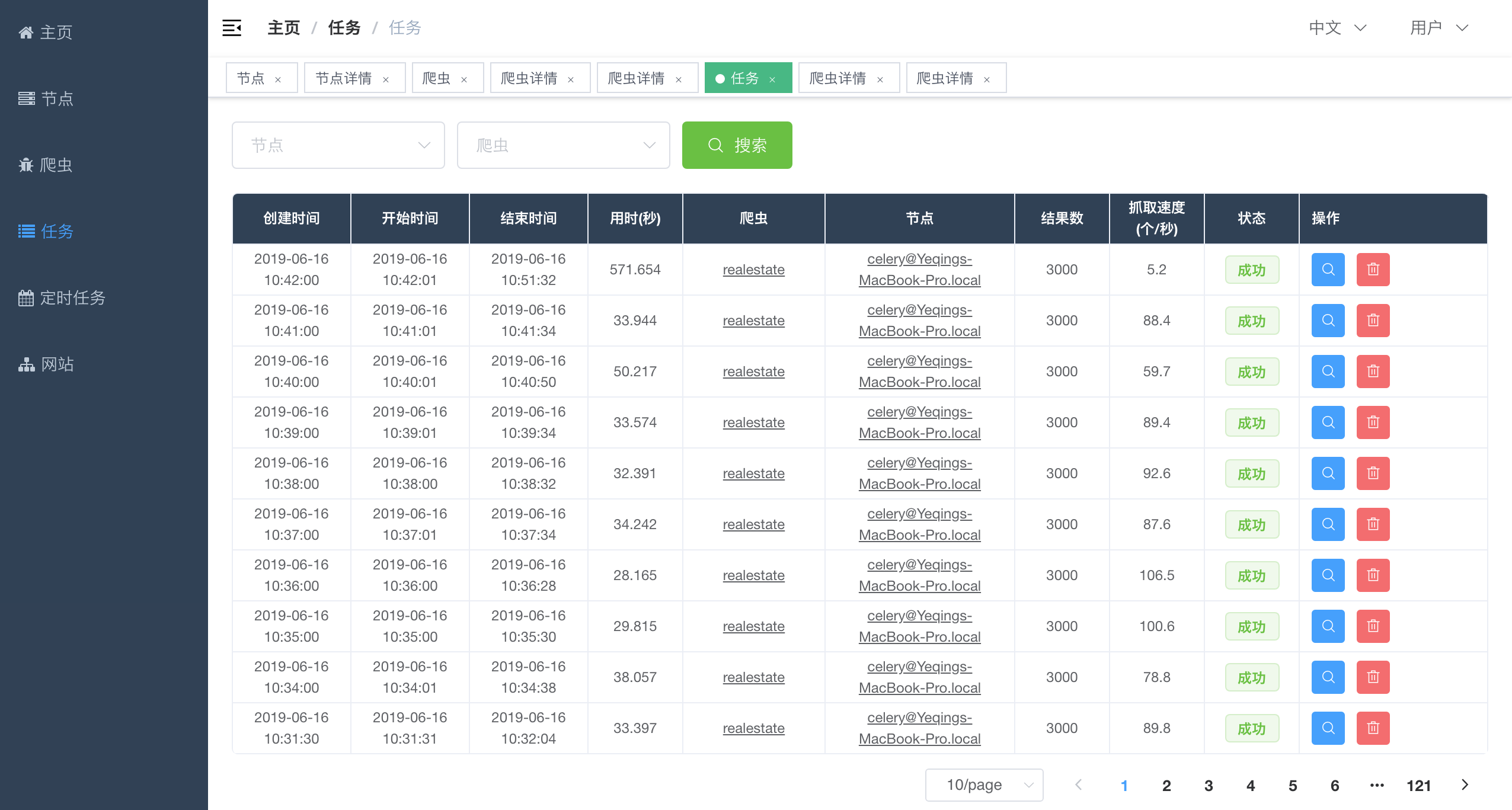Close the 节点 tab
Screen dimensions: 1512x810
279,78
